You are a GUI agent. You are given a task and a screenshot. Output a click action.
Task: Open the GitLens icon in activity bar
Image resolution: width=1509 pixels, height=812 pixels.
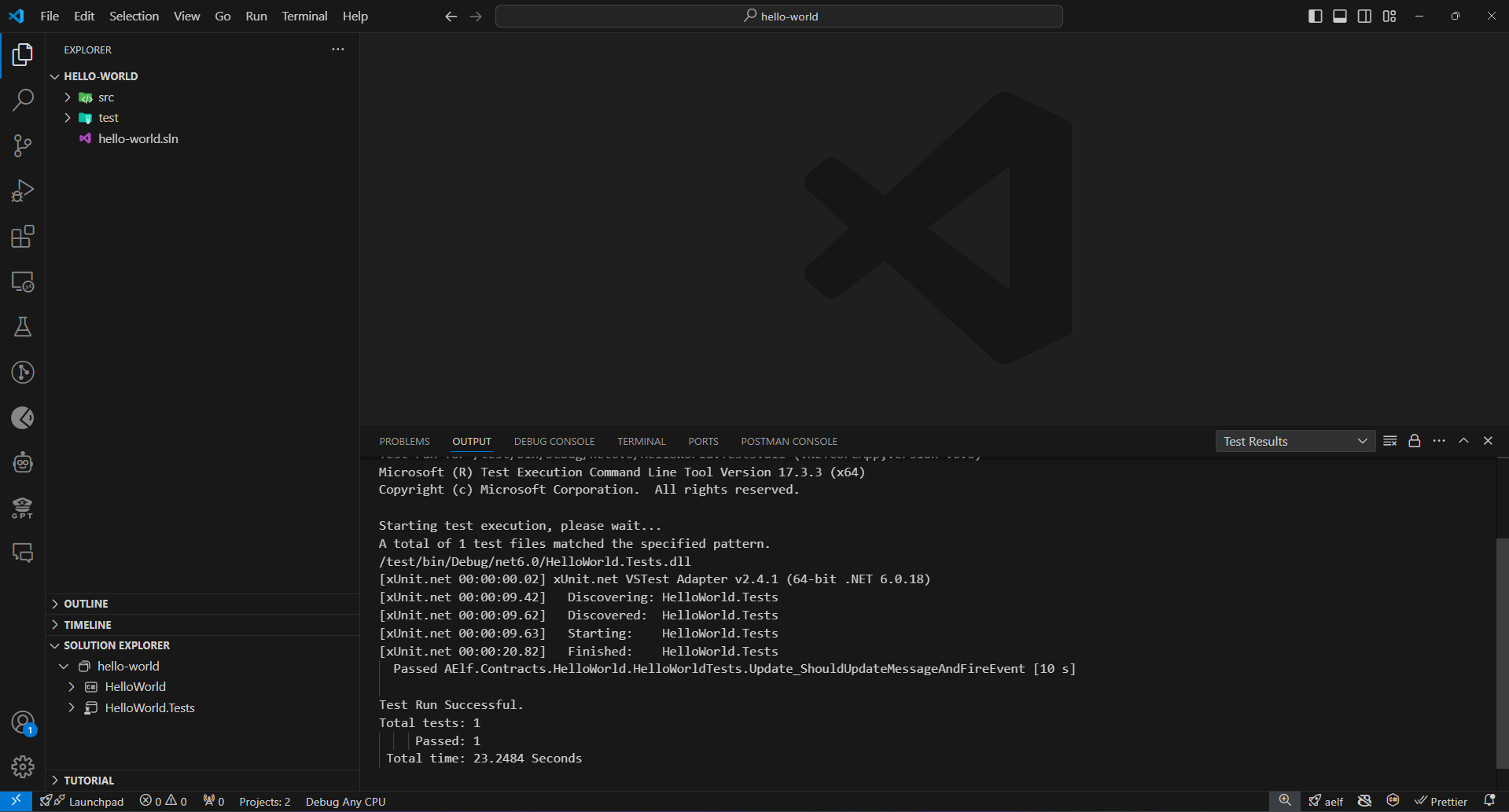click(23, 373)
